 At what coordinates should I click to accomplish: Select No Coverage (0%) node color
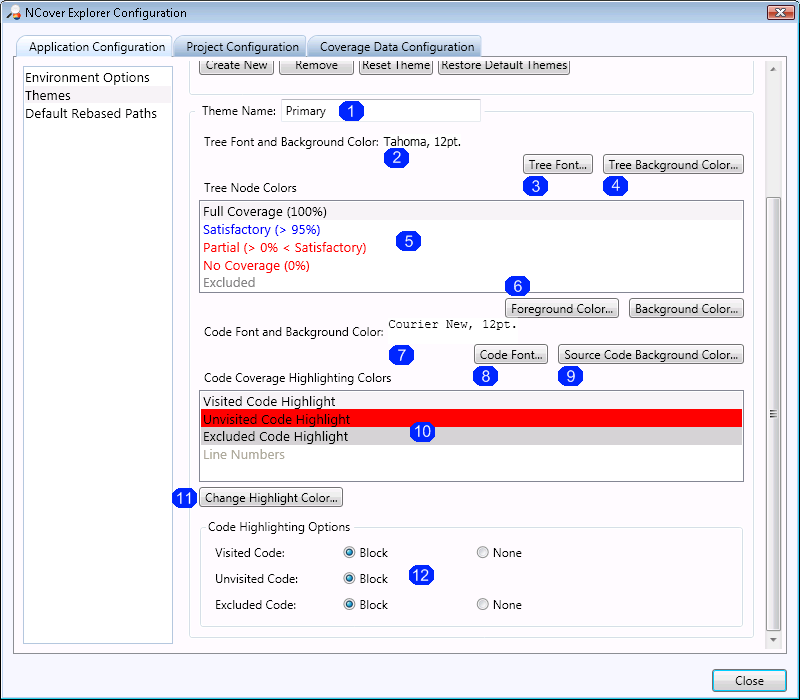[x=471, y=265]
